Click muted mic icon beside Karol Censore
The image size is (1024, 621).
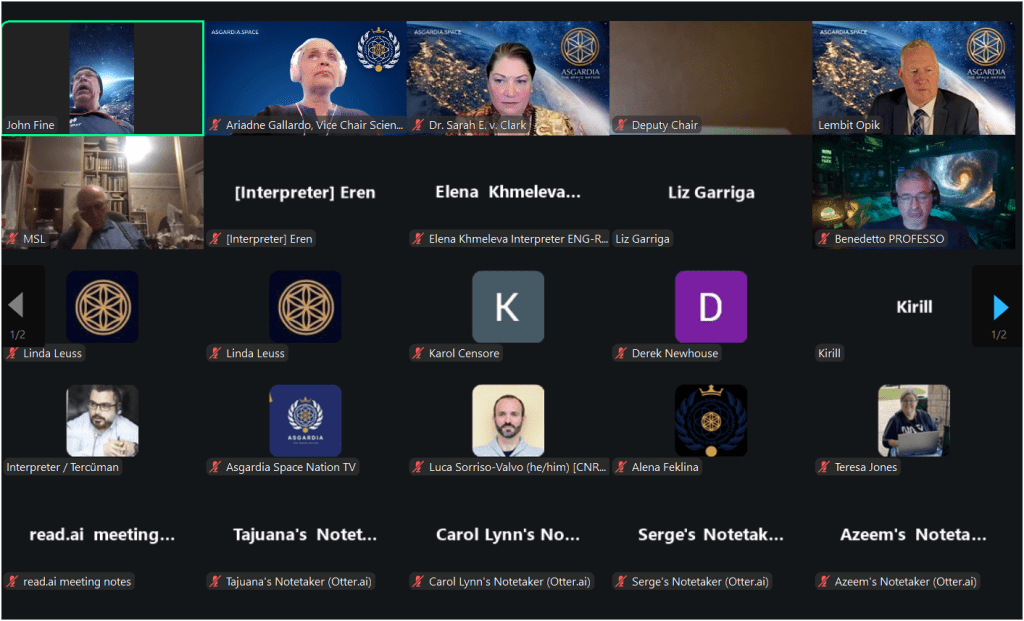click(418, 353)
